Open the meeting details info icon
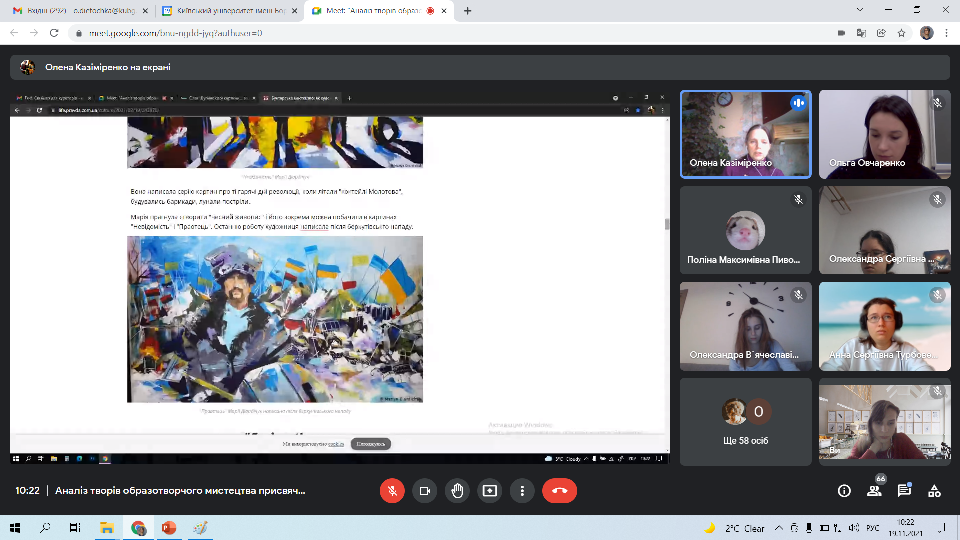The height and width of the screenshot is (540, 960). pos(844,491)
